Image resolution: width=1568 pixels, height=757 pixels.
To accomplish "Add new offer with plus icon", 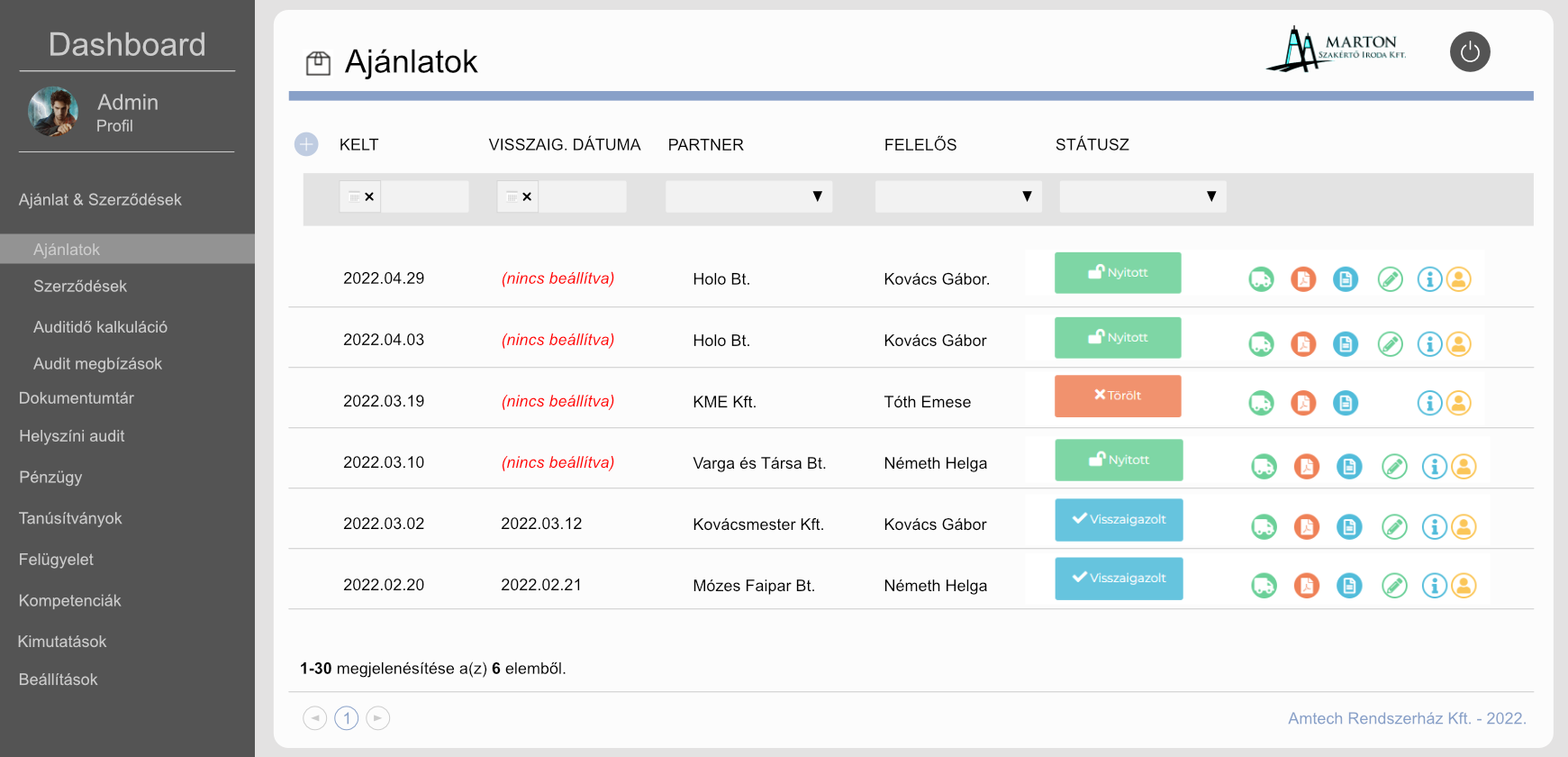I will (x=306, y=144).
